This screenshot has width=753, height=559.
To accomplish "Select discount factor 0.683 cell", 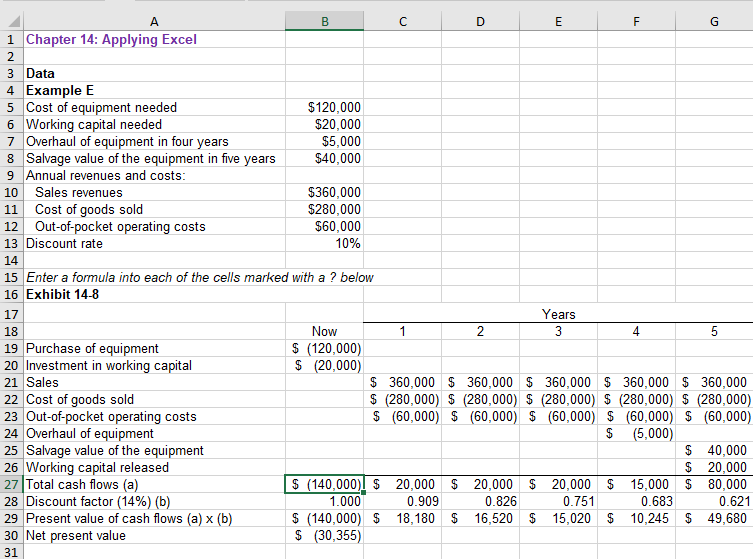I will point(636,501).
